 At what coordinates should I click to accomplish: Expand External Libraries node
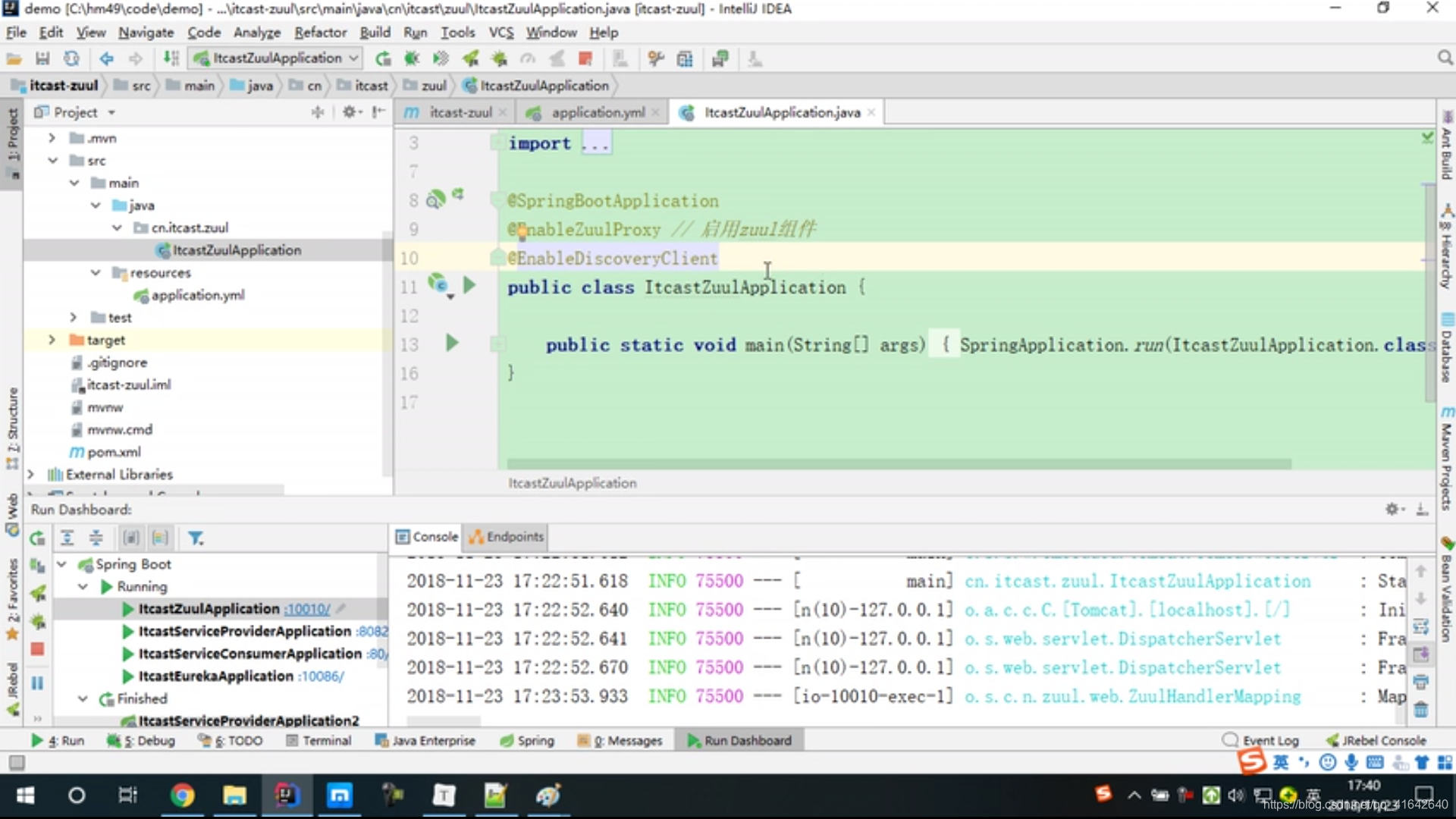click(x=30, y=474)
